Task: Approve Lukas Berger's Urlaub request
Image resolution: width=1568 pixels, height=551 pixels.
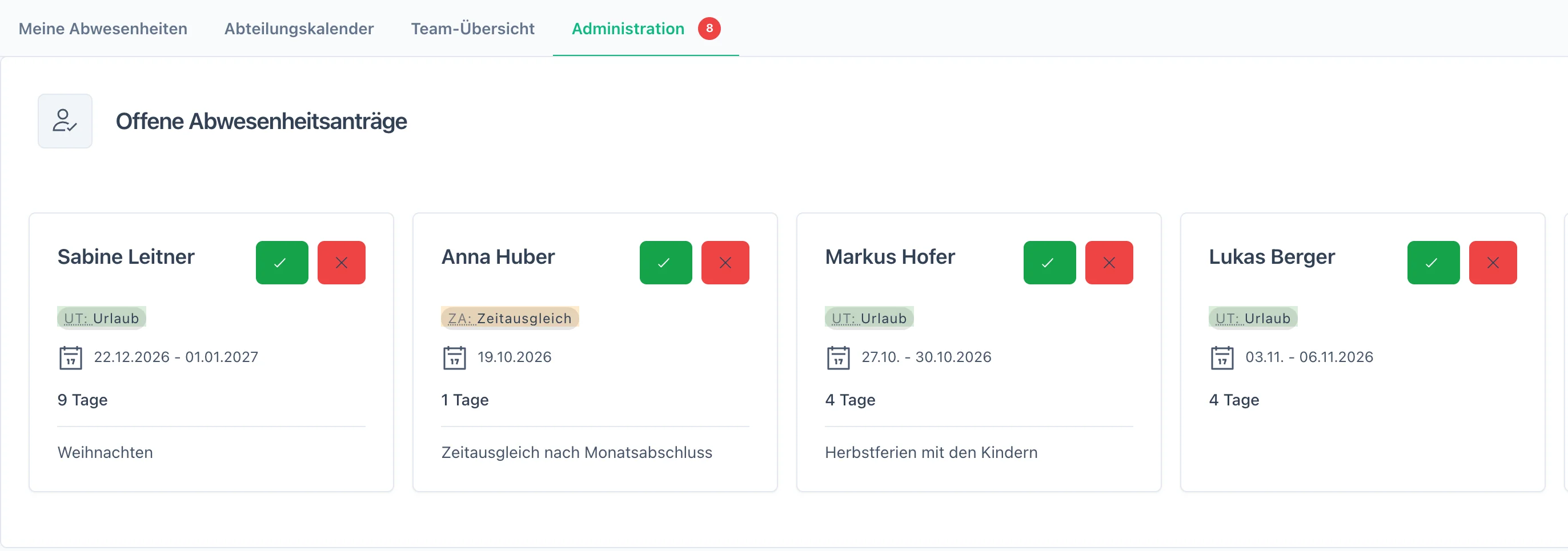Action: 1434,263
